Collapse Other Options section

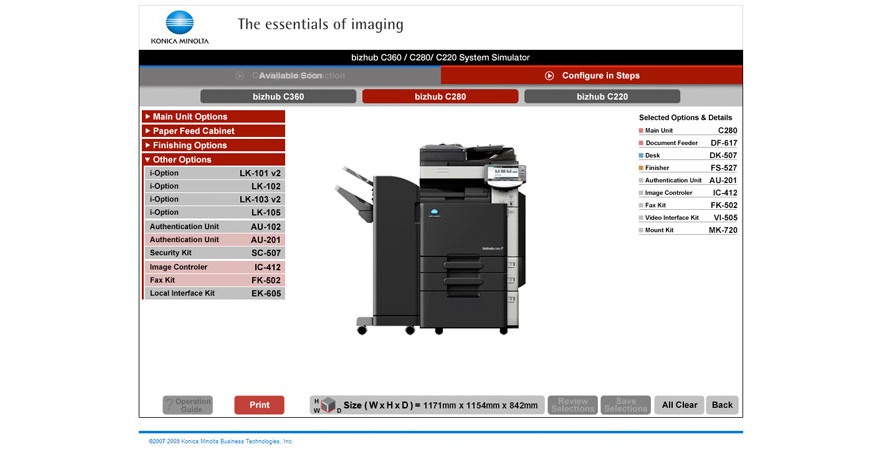(x=214, y=159)
